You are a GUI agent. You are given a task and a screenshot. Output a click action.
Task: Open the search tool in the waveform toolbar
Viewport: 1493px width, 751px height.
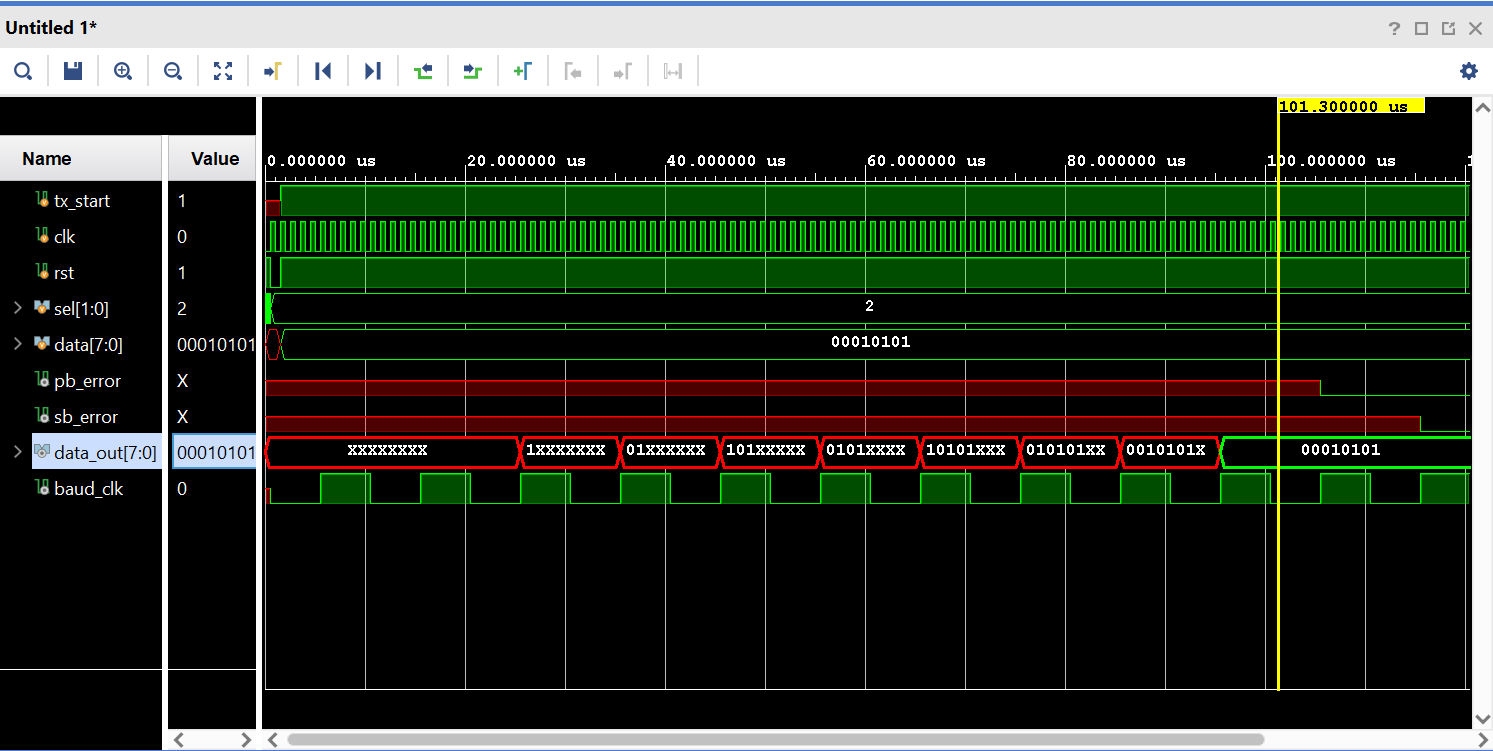(23, 71)
